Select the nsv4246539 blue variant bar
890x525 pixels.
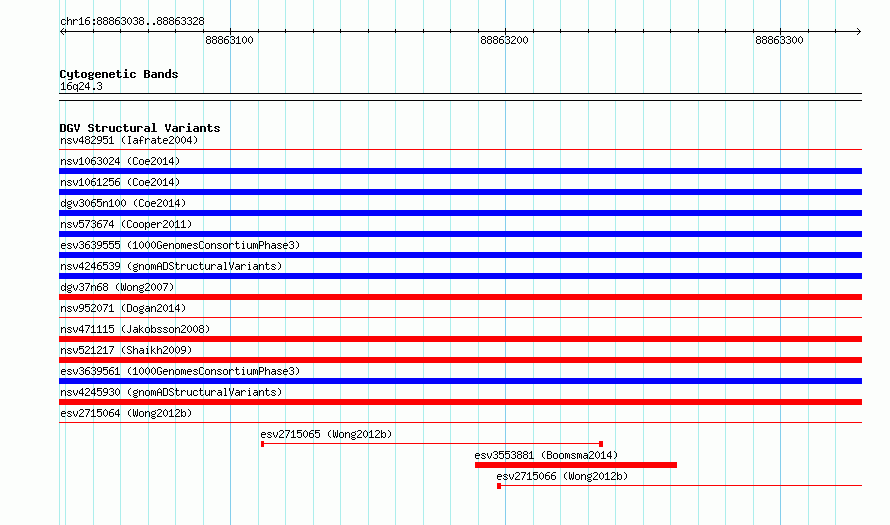click(x=460, y=276)
